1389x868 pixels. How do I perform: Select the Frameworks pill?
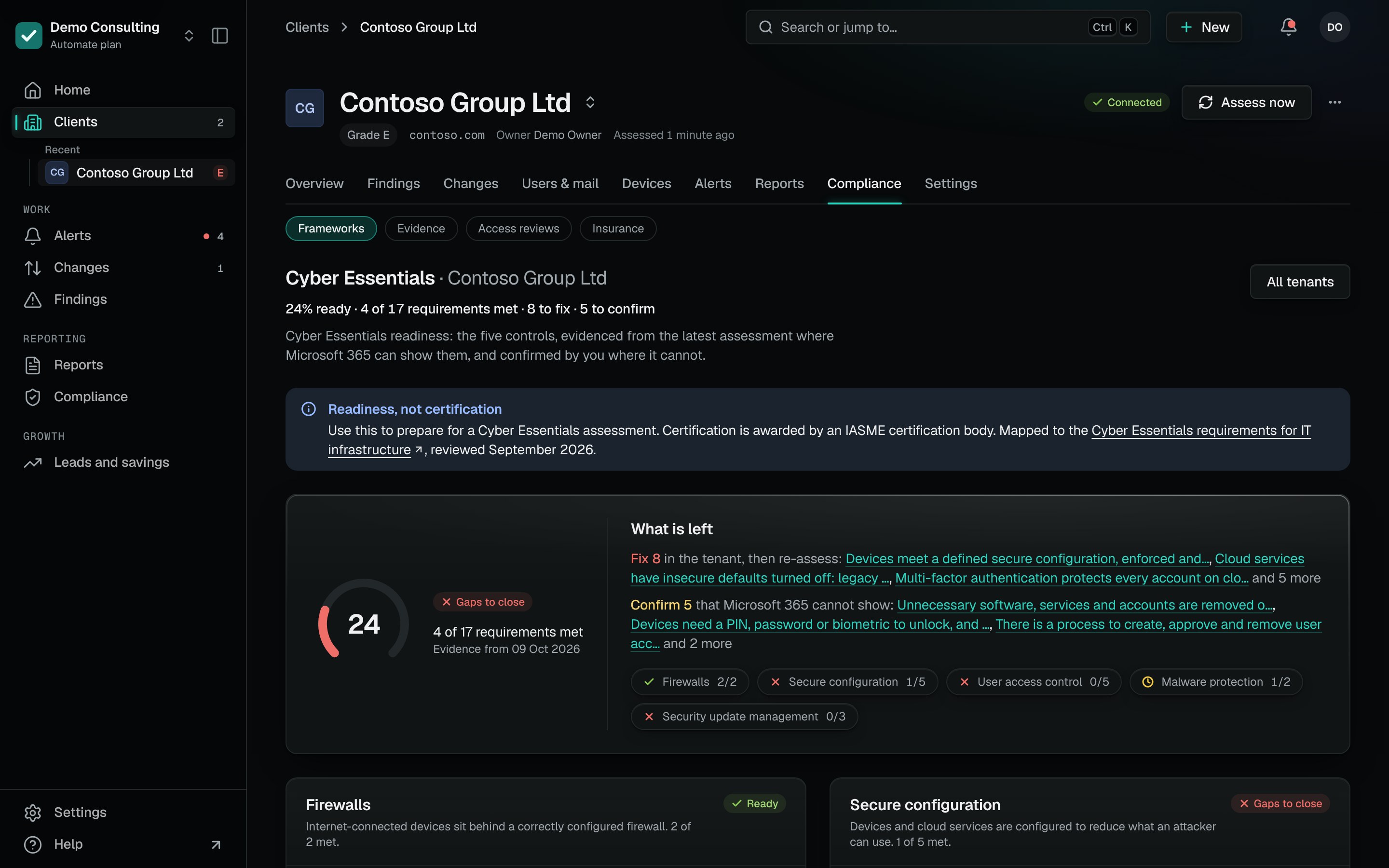point(331,229)
